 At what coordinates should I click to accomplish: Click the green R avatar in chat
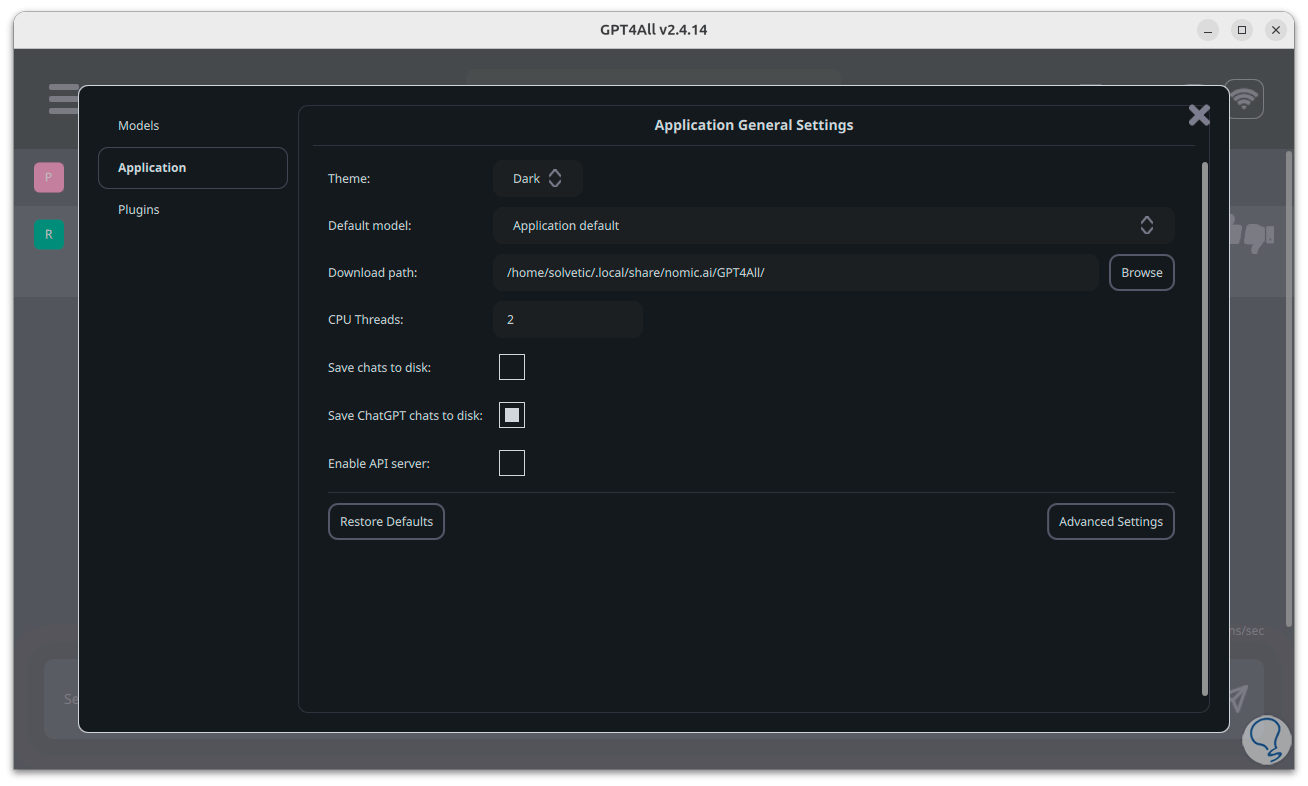coord(49,235)
